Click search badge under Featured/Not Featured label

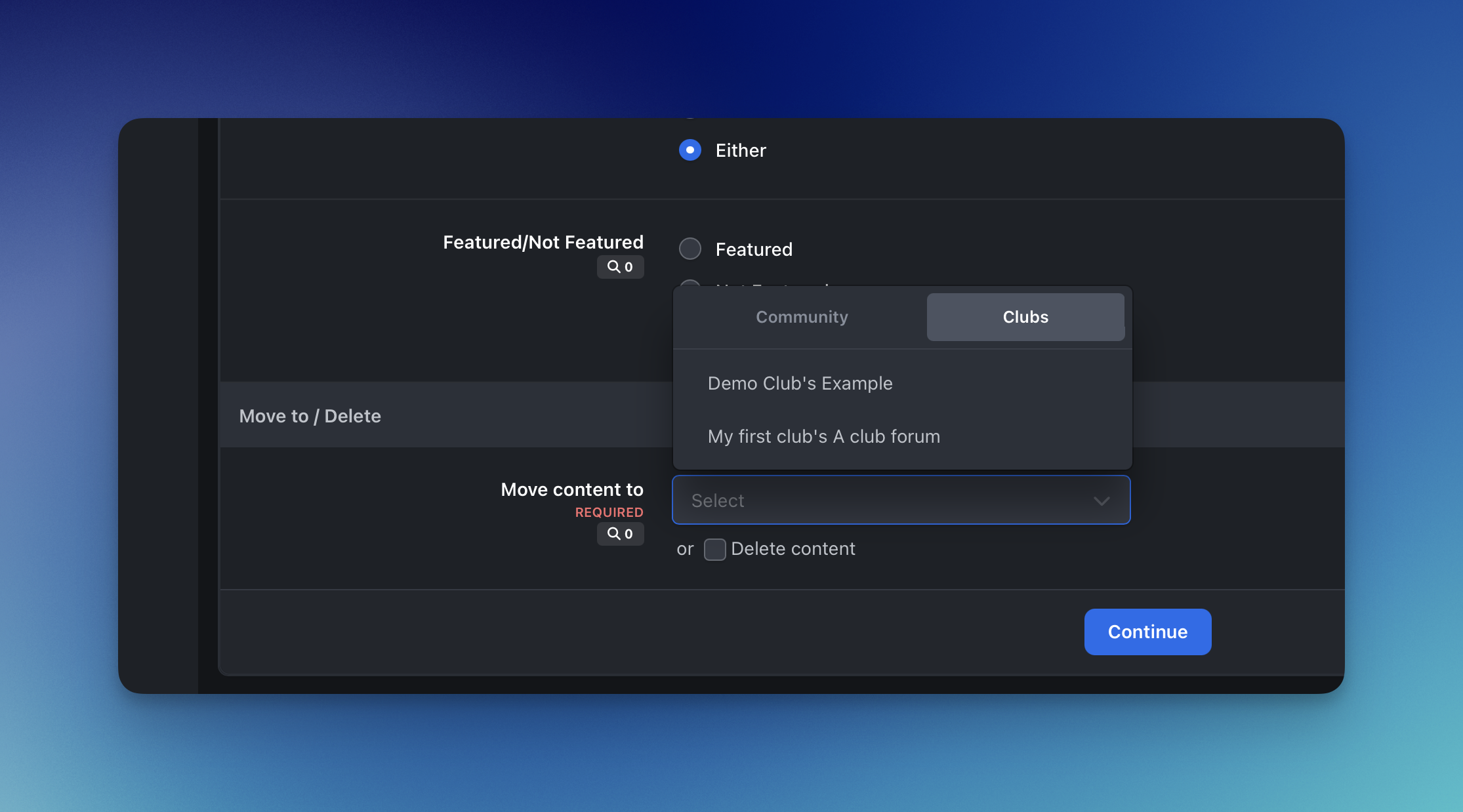[x=620, y=267]
